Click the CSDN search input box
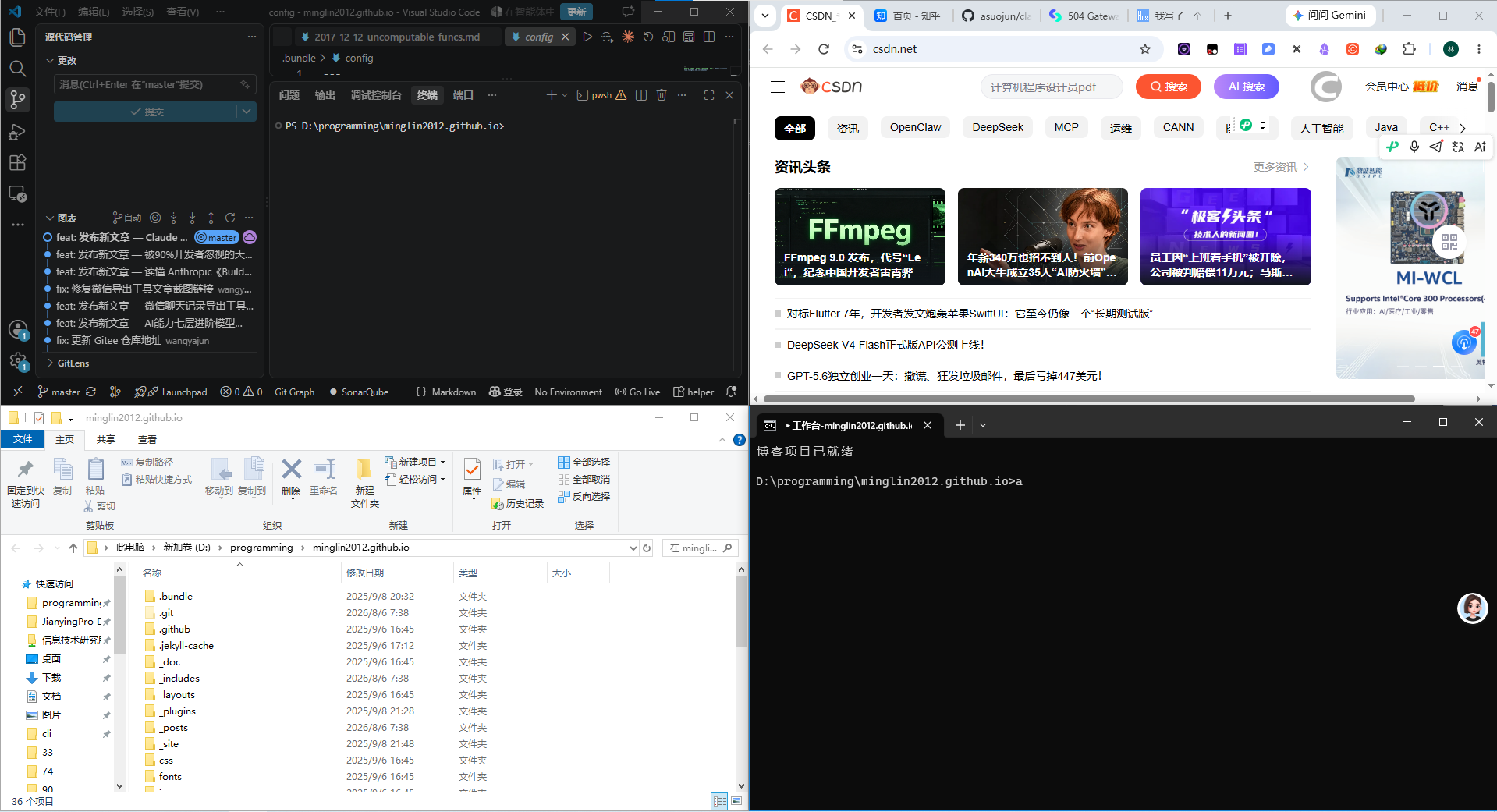Screen dimensions: 1497x812 (1051, 87)
